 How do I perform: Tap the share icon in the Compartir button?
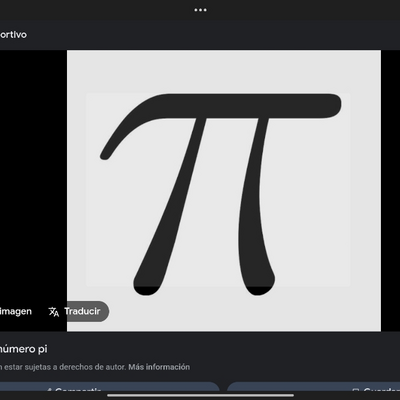(x=49, y=389)
